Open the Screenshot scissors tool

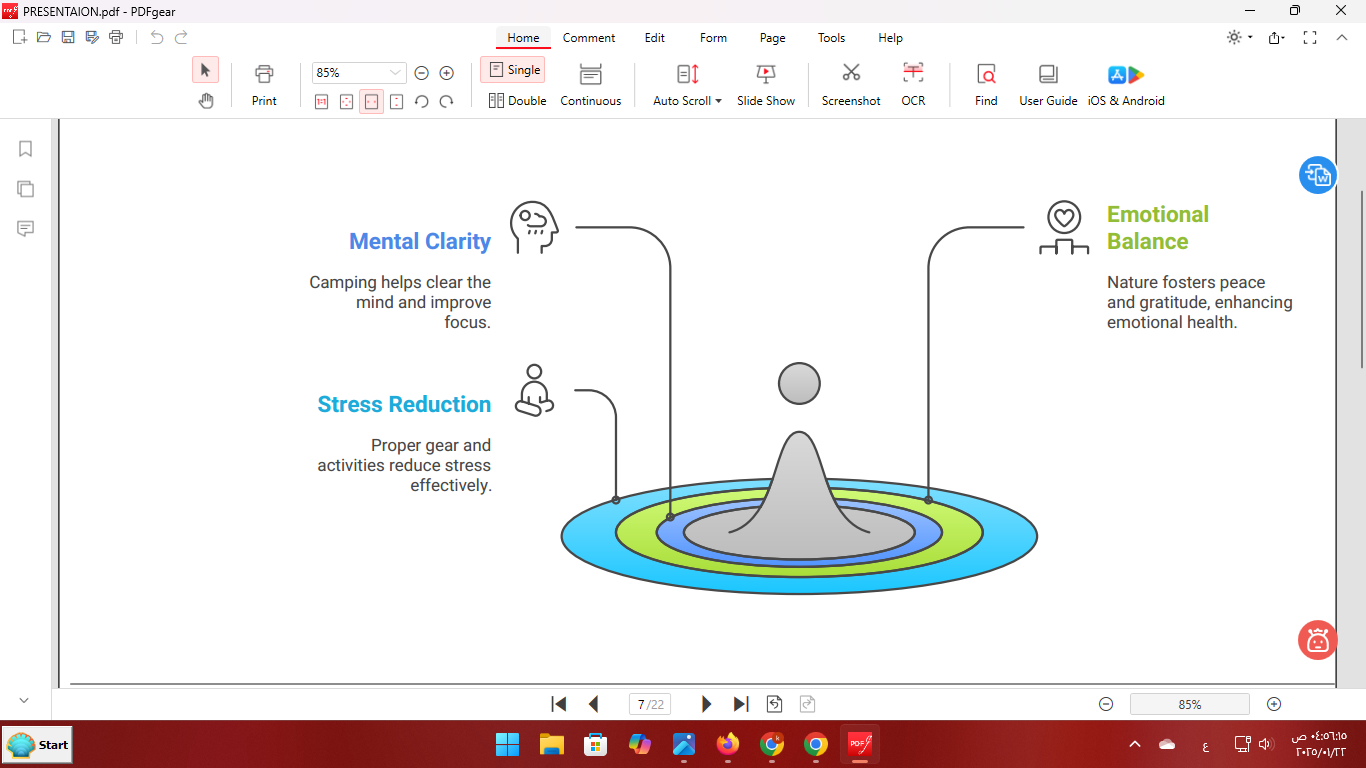[x=851, y=74]
